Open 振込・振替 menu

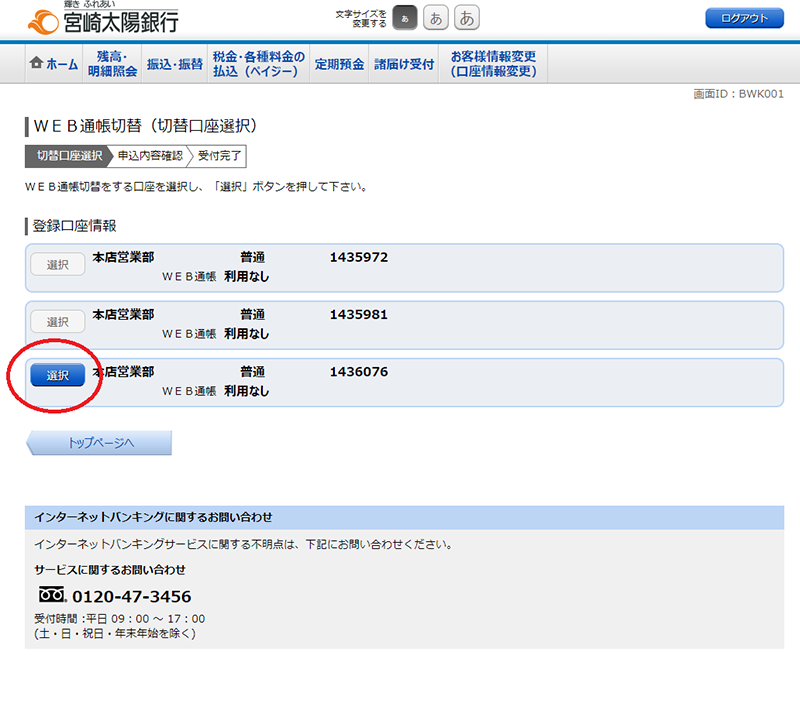coord(174,64)
